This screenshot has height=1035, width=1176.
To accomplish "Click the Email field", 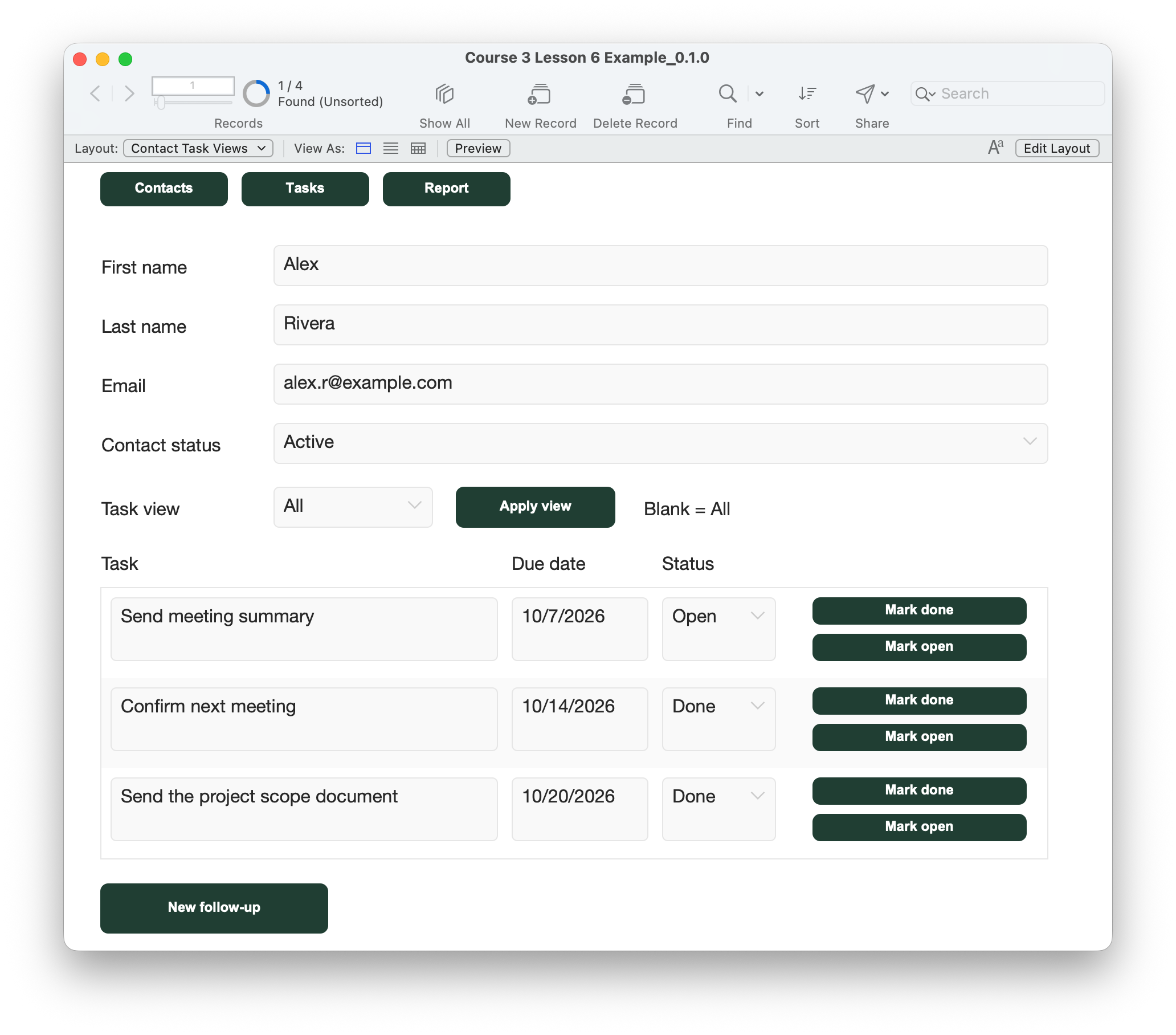I will tap(660, 384).
